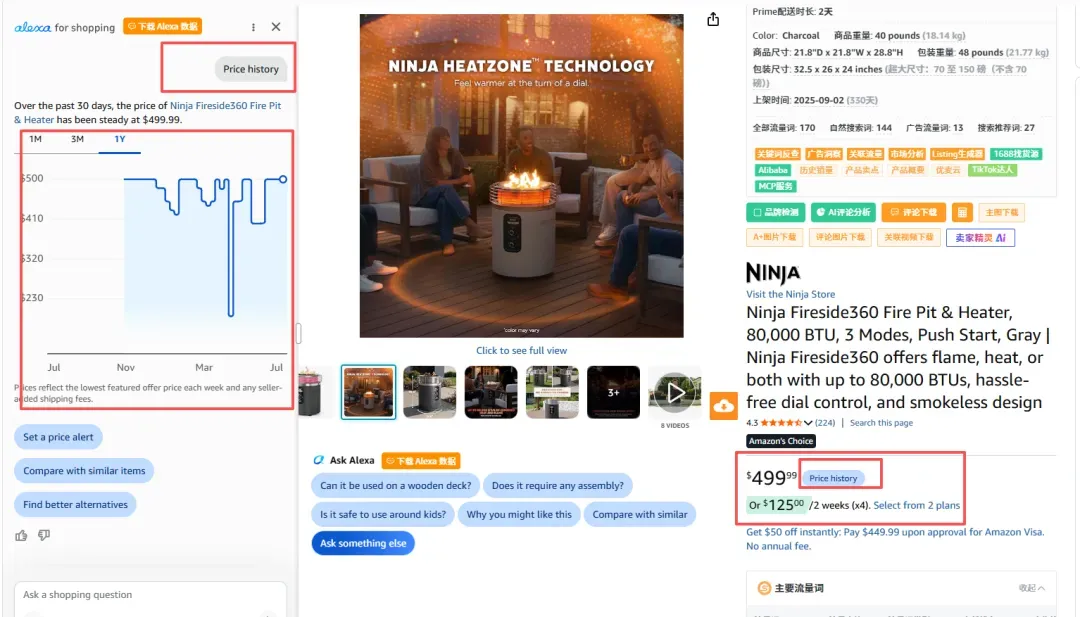The width and height of the screenshot is (1080, 617).
Task: Click the Click to see full view link
Action: coord(521,351)
